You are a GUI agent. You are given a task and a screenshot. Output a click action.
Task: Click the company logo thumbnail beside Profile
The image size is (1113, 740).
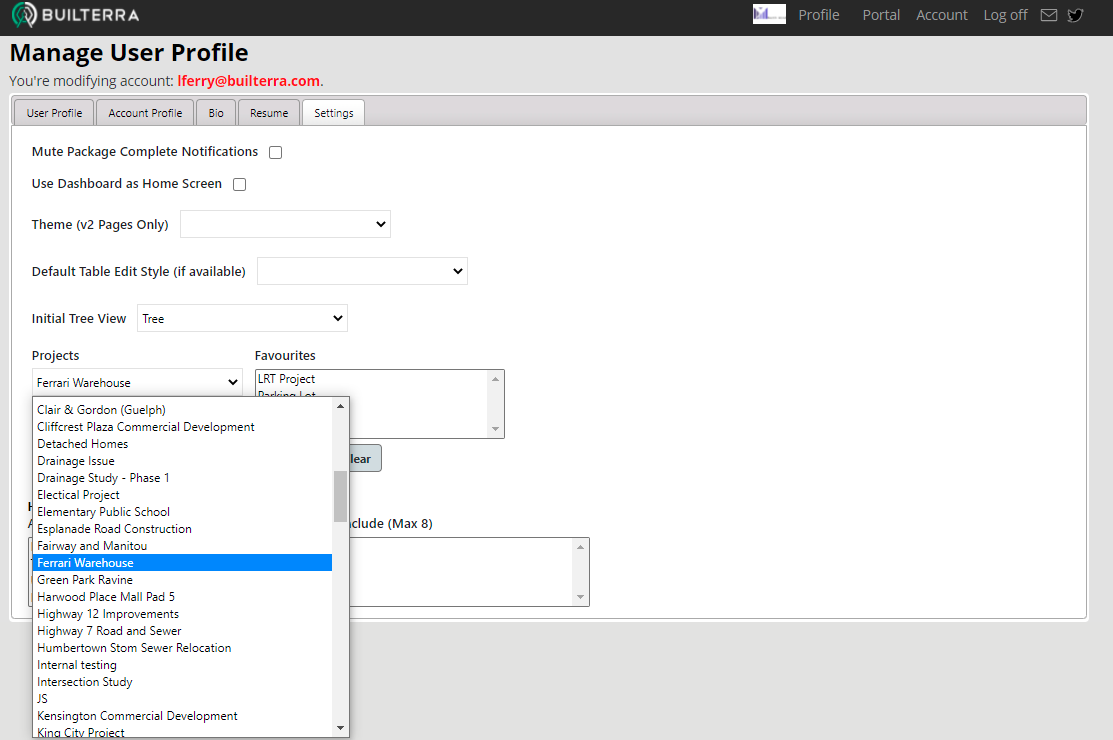tap(769, 14)
